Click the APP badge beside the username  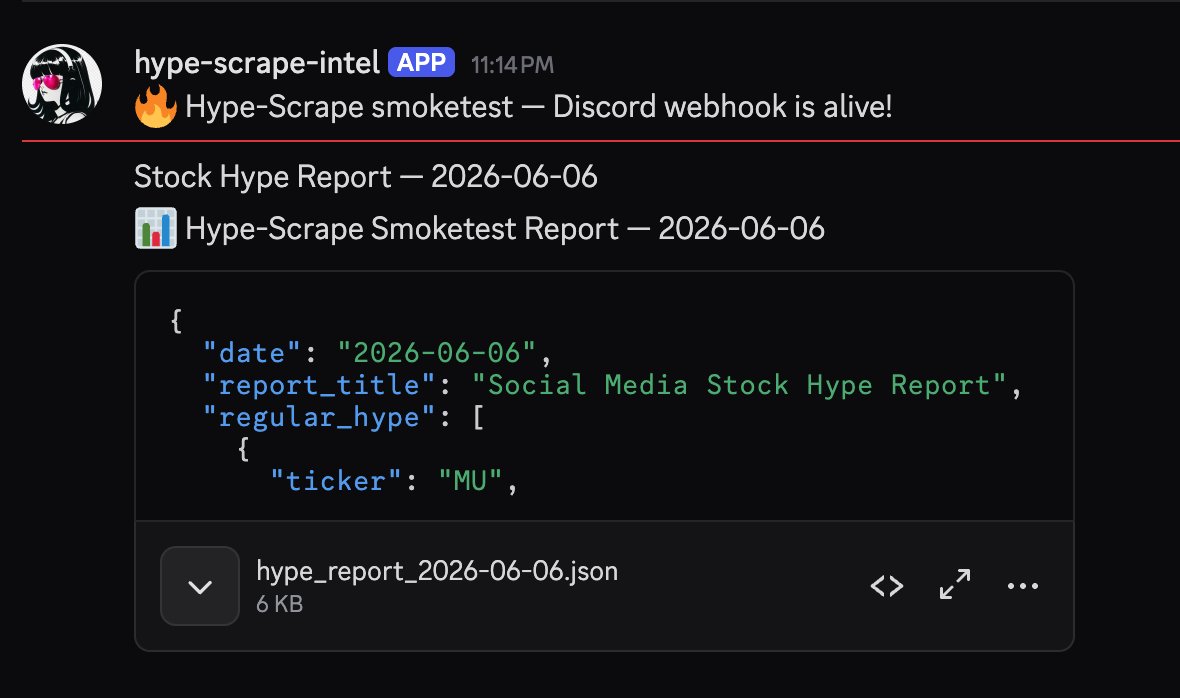tap(421, 62)
